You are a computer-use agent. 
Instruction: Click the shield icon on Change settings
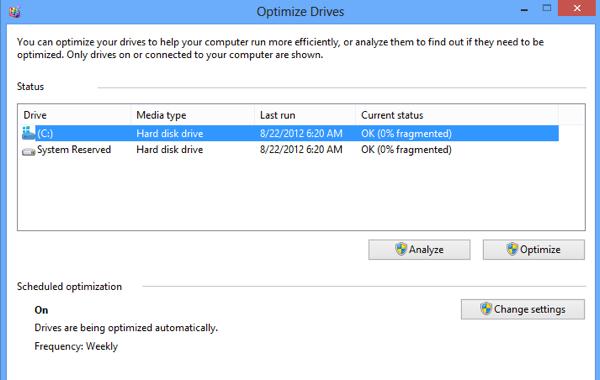click(x=486, y=309)
